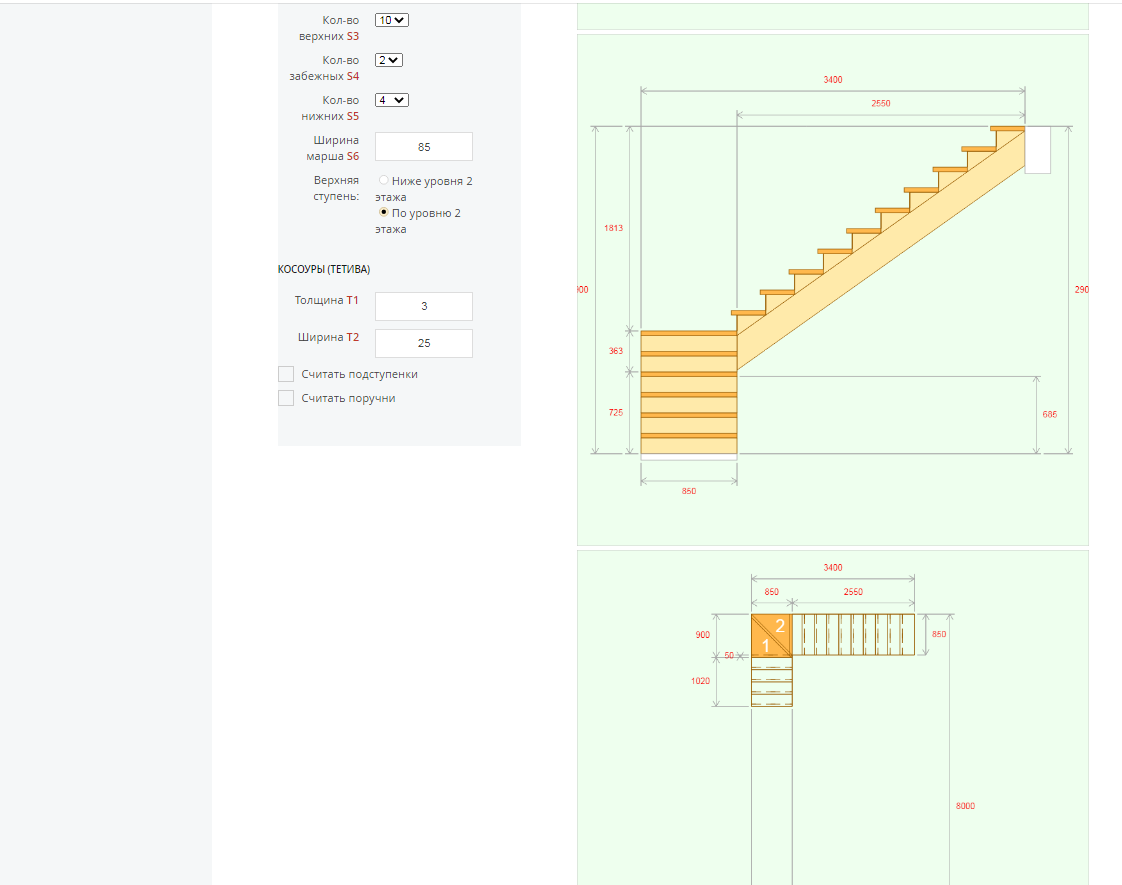The width and height of the screenshot is (1122, 885).
Task: Click the 8000 dimension in plan view
Action: point(965,806)
